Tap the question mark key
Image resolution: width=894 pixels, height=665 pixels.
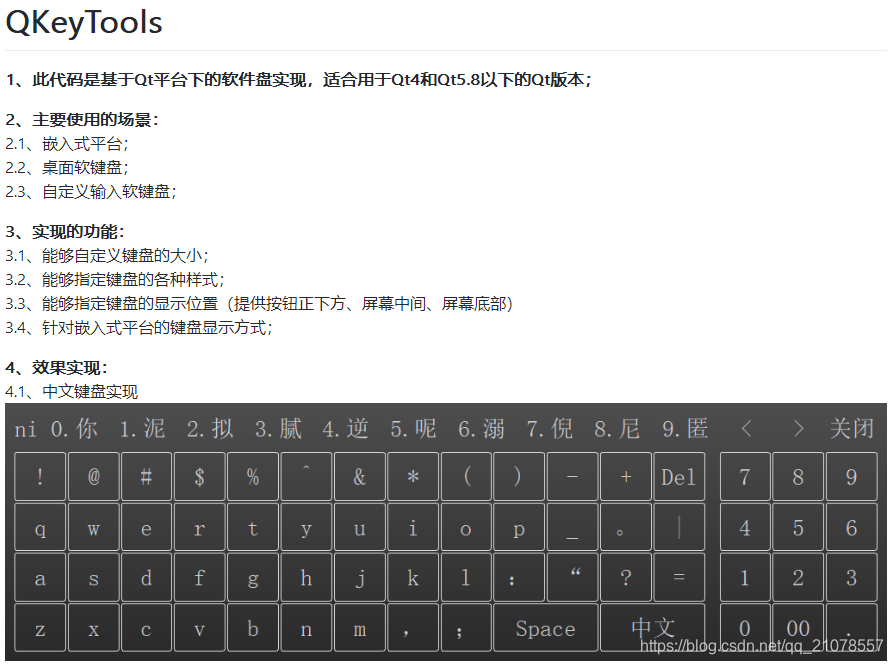click(625, 577)
